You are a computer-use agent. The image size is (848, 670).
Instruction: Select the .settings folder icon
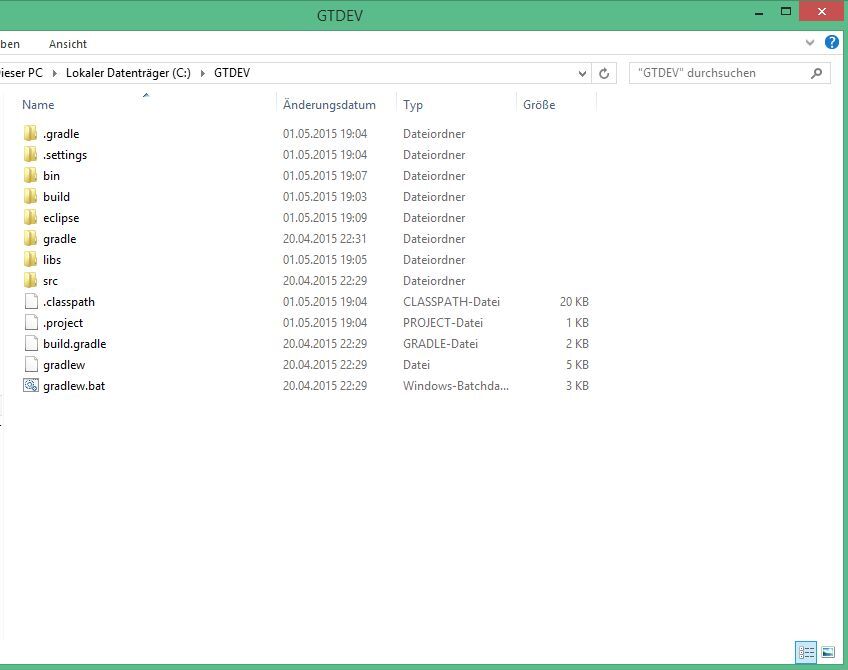(31, 154)
